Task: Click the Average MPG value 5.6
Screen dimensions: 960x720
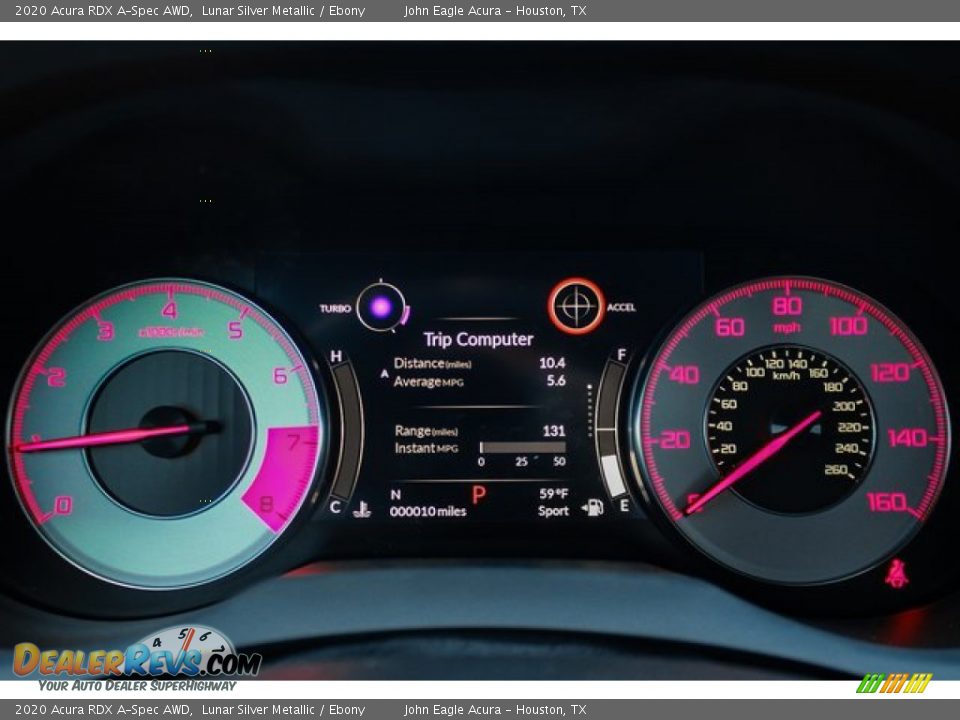Action: pyautogui.click(x=555, y=381)
